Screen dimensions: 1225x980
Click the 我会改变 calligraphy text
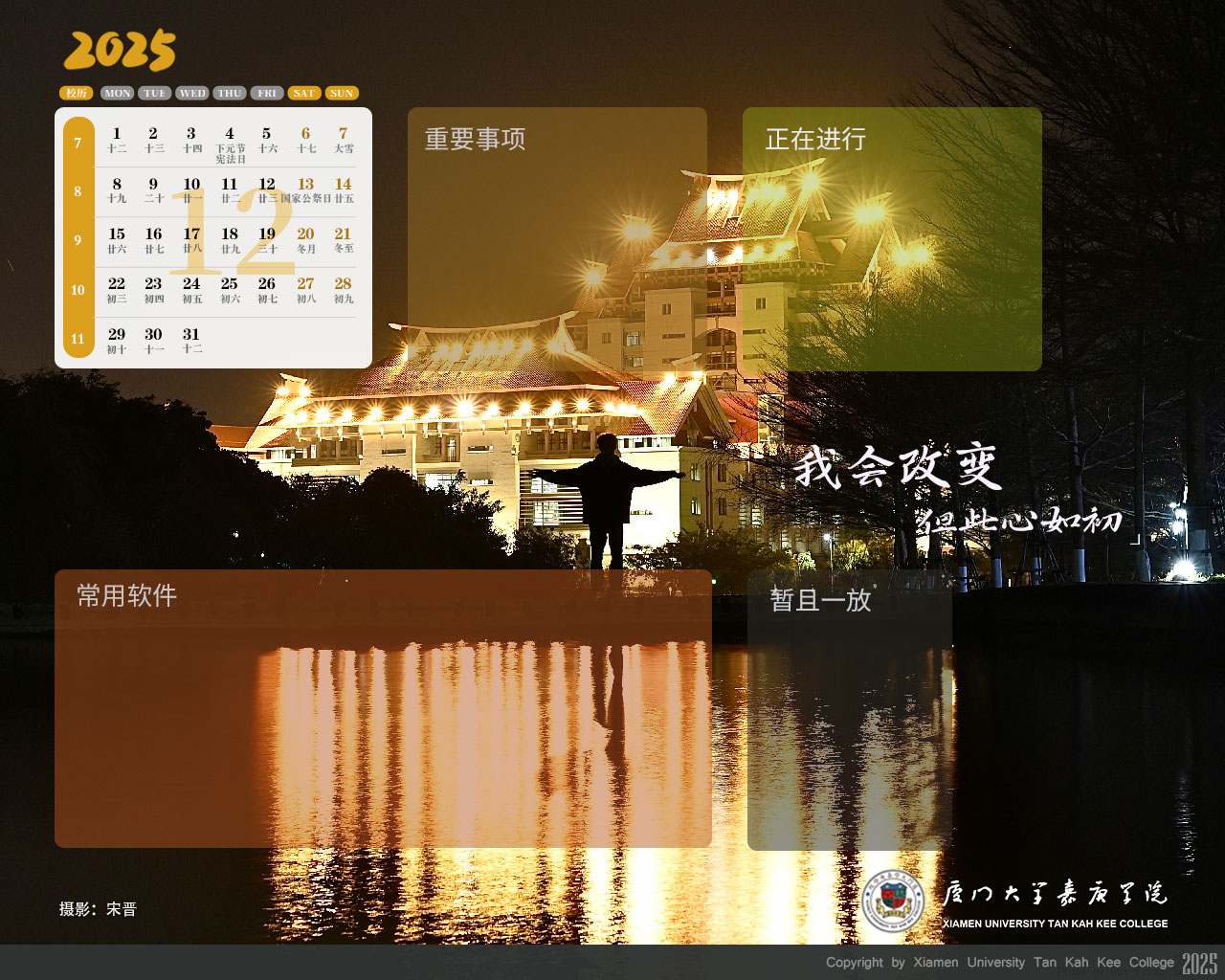coord(897,468)
